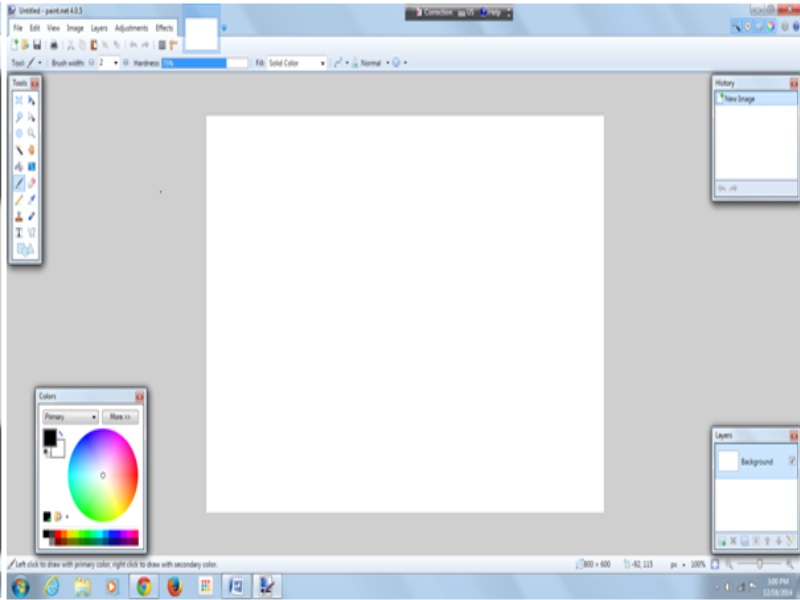Activate the Clone Stamp tool
The width and height of the screenshot is (800, 600).
point(19,215)
